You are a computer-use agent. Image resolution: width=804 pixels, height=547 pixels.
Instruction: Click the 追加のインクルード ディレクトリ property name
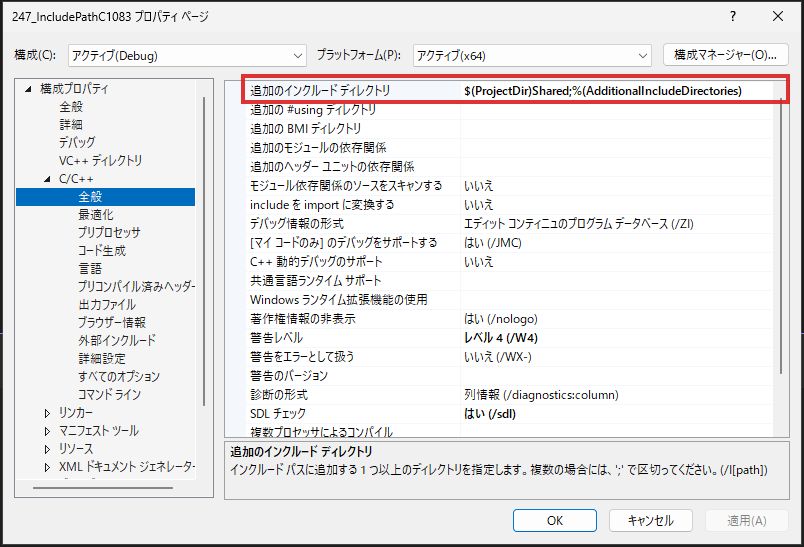pyautogui.click(x=320, y=91)
